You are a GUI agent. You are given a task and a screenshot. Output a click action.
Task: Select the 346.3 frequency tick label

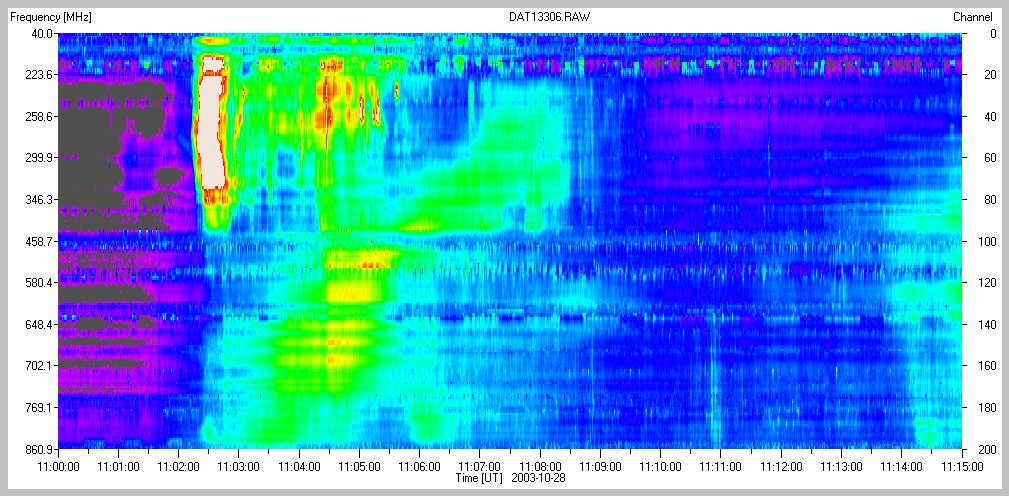39,199
